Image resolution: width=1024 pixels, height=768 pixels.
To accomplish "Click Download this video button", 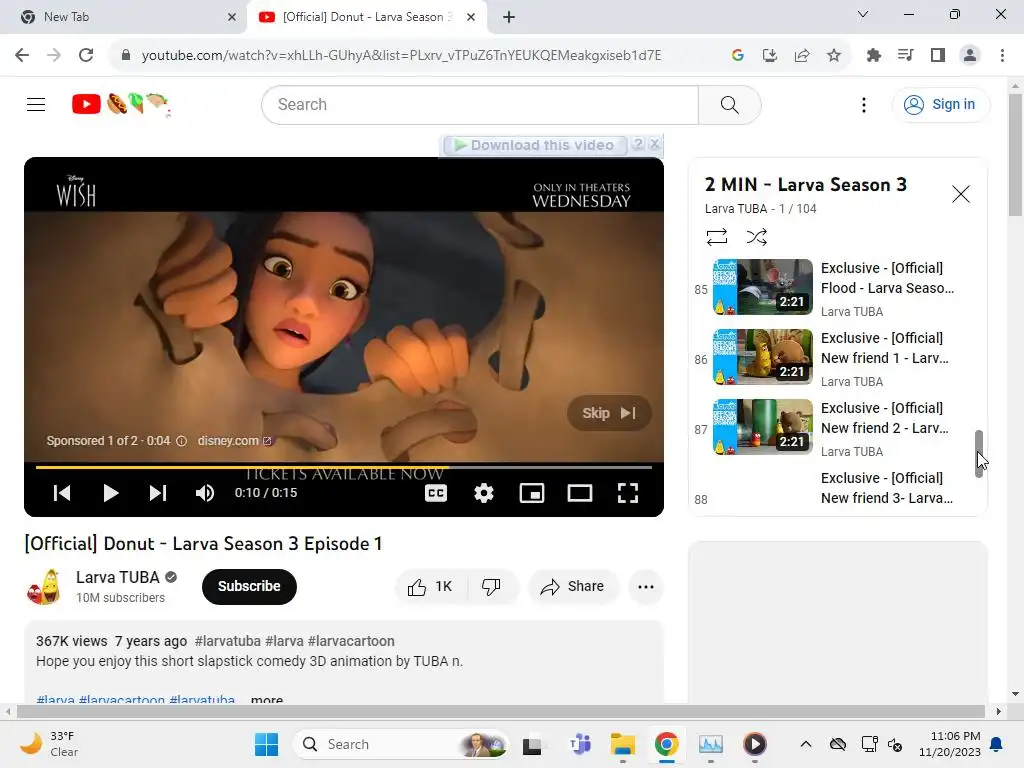I will click(534, 145).
